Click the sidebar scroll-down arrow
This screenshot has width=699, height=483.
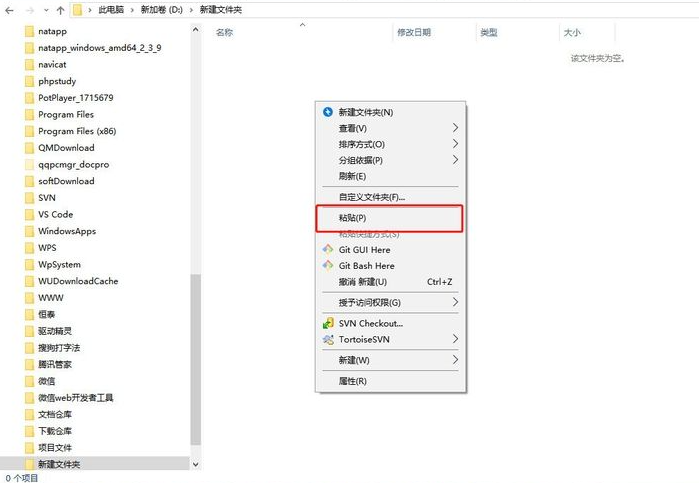coord(195,464)
